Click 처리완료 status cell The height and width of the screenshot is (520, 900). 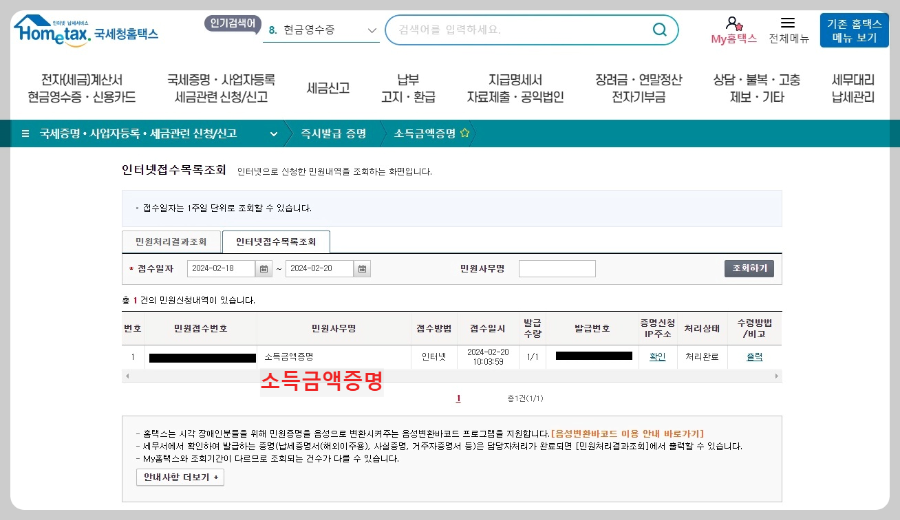(x=702, y=356)
